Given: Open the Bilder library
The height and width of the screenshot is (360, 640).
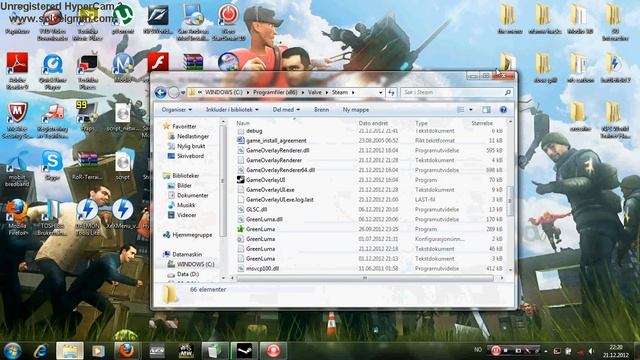Looking at the screenshot, I should tap(184, 185).
